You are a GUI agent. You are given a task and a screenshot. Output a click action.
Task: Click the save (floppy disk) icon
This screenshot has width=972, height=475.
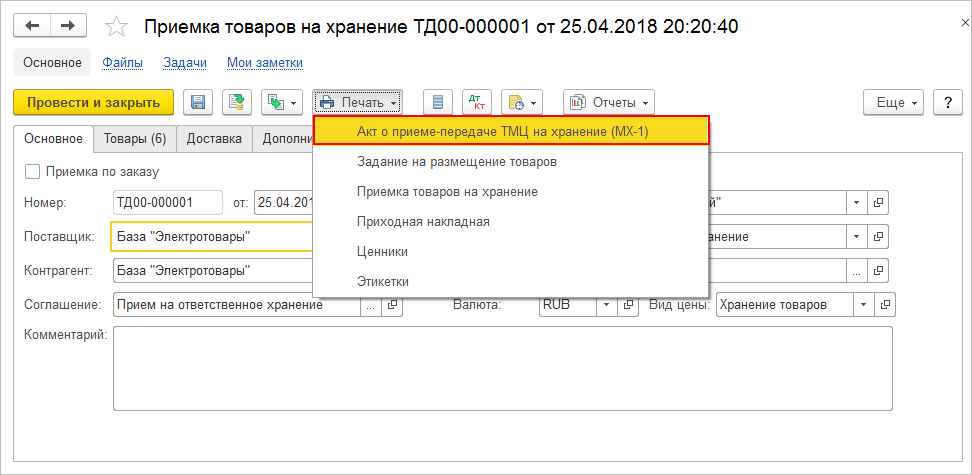coord(198,102)
